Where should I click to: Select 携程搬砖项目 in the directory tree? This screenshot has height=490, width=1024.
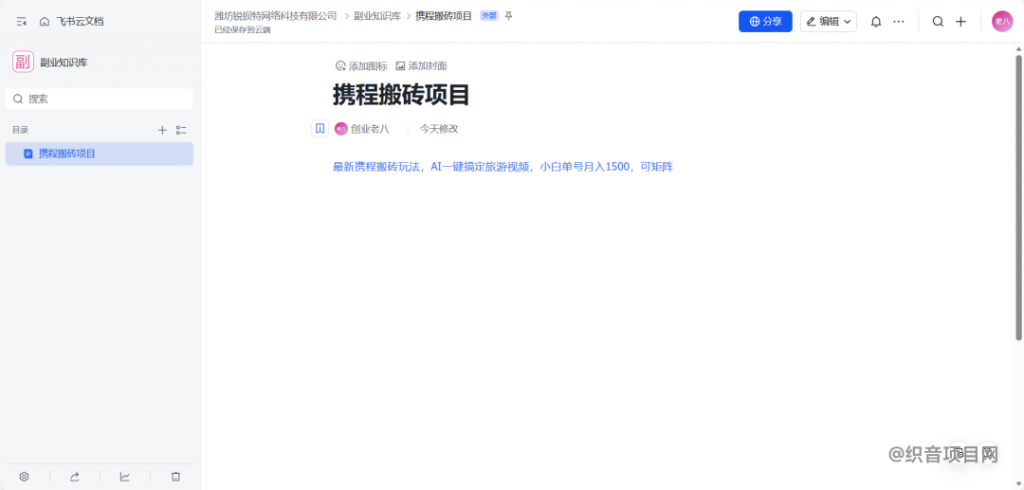[99, 154]
